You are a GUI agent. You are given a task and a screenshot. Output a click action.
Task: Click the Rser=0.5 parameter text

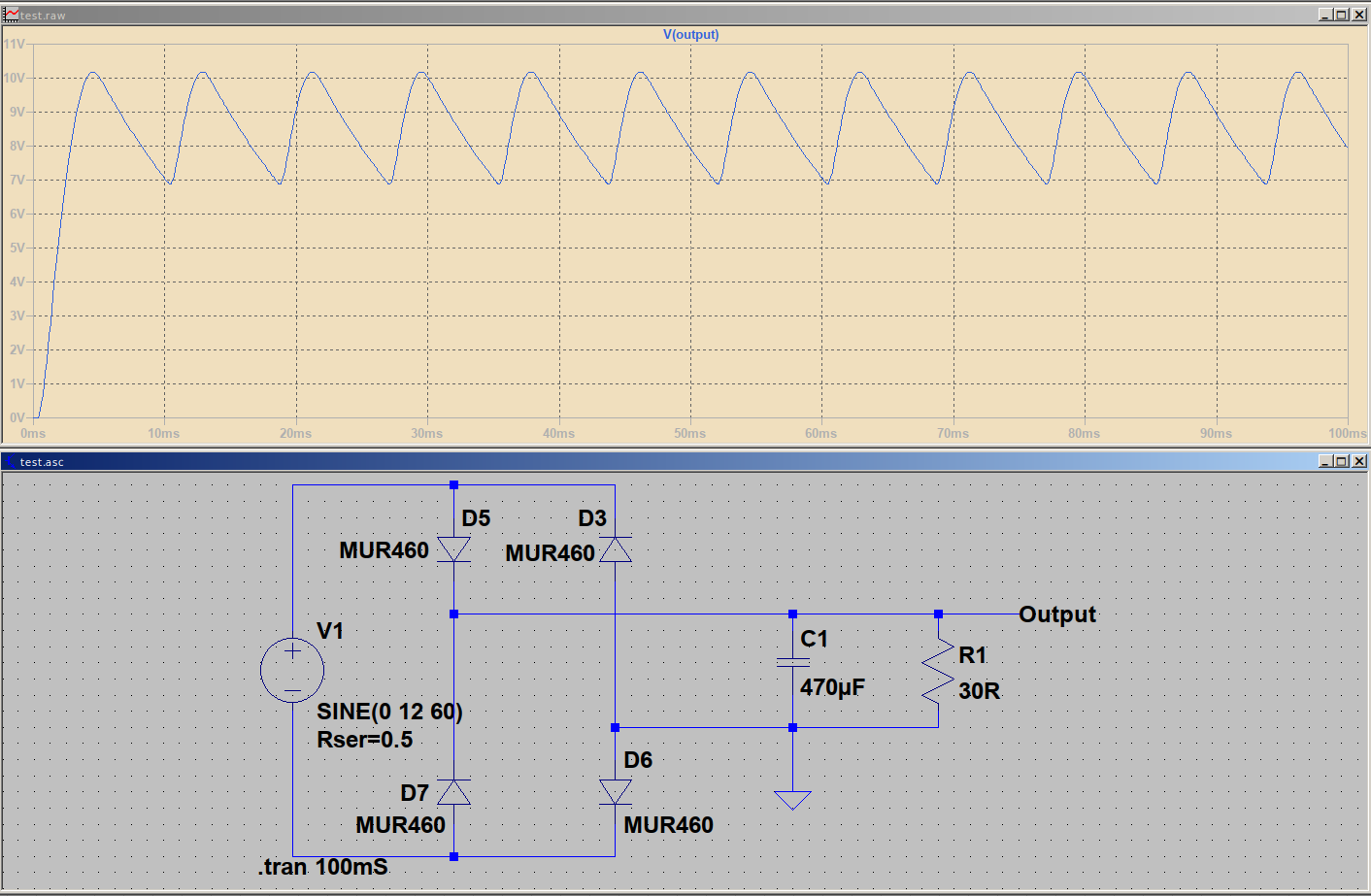click(364, 740)
